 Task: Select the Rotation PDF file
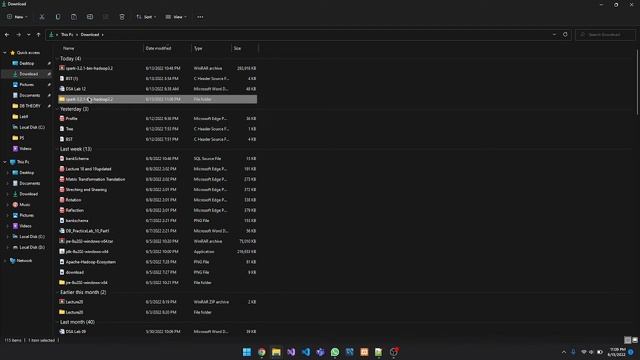158,200
